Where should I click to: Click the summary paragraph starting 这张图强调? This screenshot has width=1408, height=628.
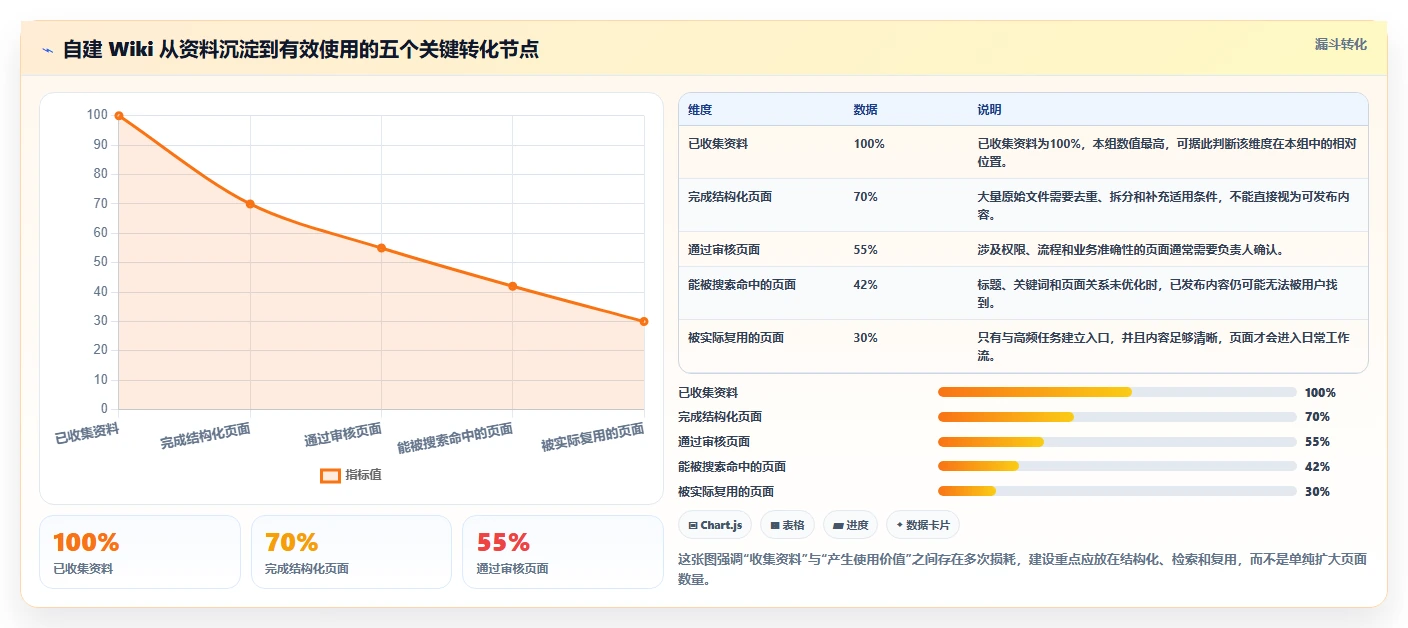(x=1022, y=569)
